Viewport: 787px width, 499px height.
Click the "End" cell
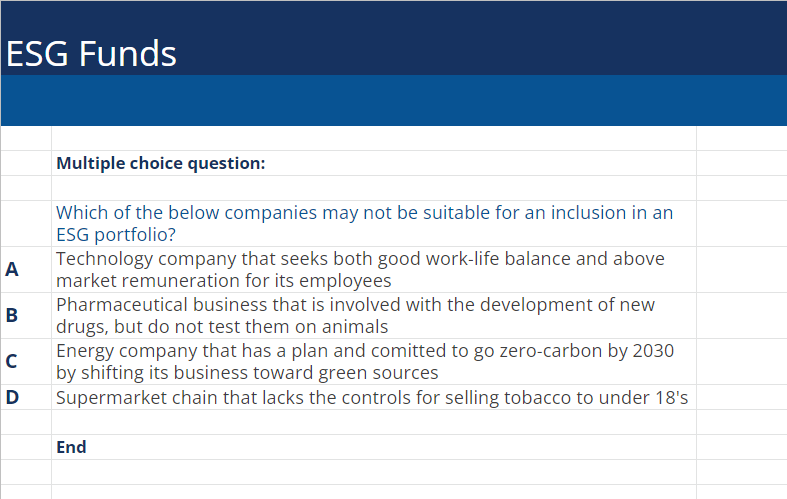(x=71, y=447)
